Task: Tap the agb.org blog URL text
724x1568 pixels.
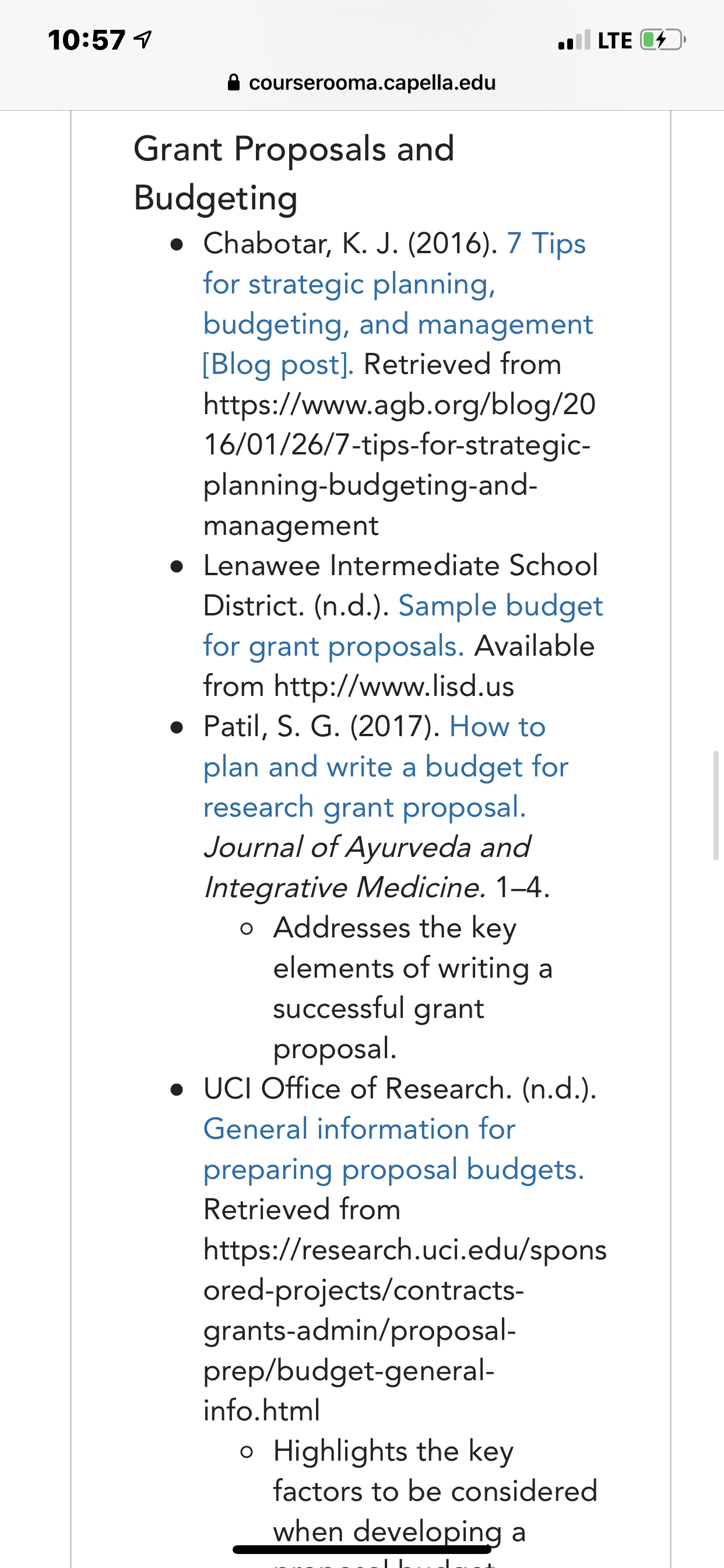Action: (399, 464)
